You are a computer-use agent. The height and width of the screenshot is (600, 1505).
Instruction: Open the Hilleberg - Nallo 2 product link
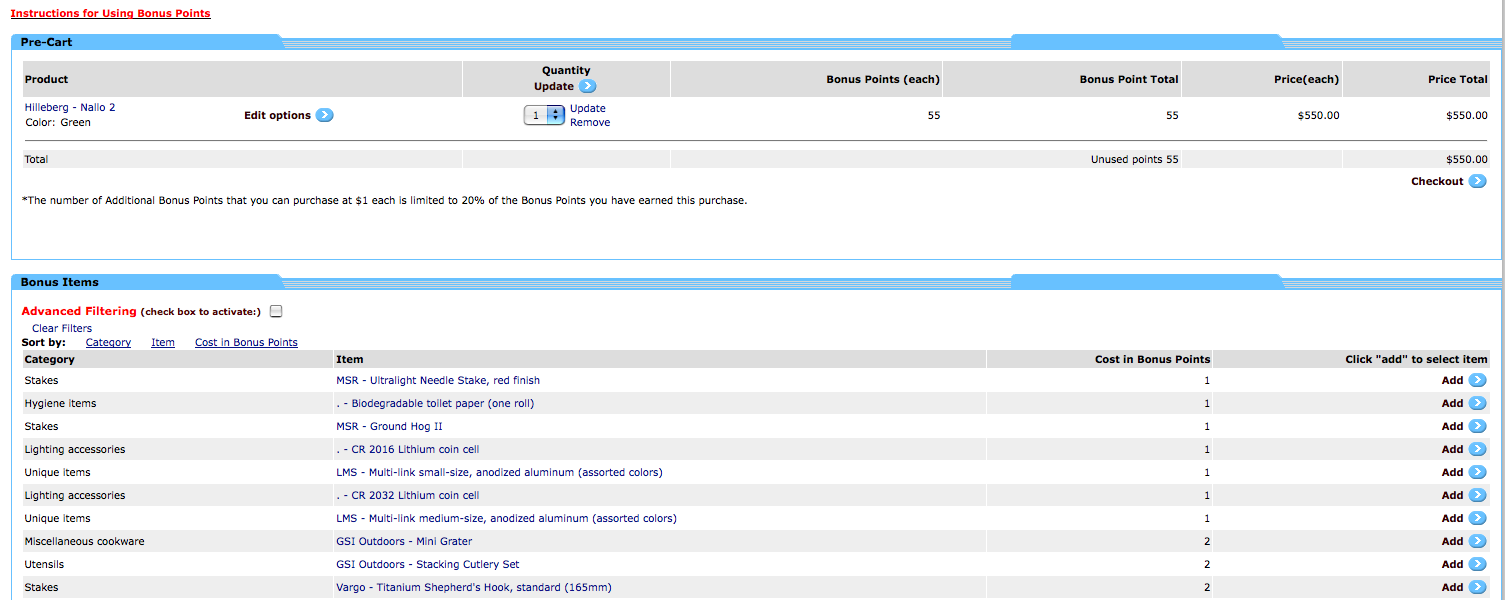(70, 107)
